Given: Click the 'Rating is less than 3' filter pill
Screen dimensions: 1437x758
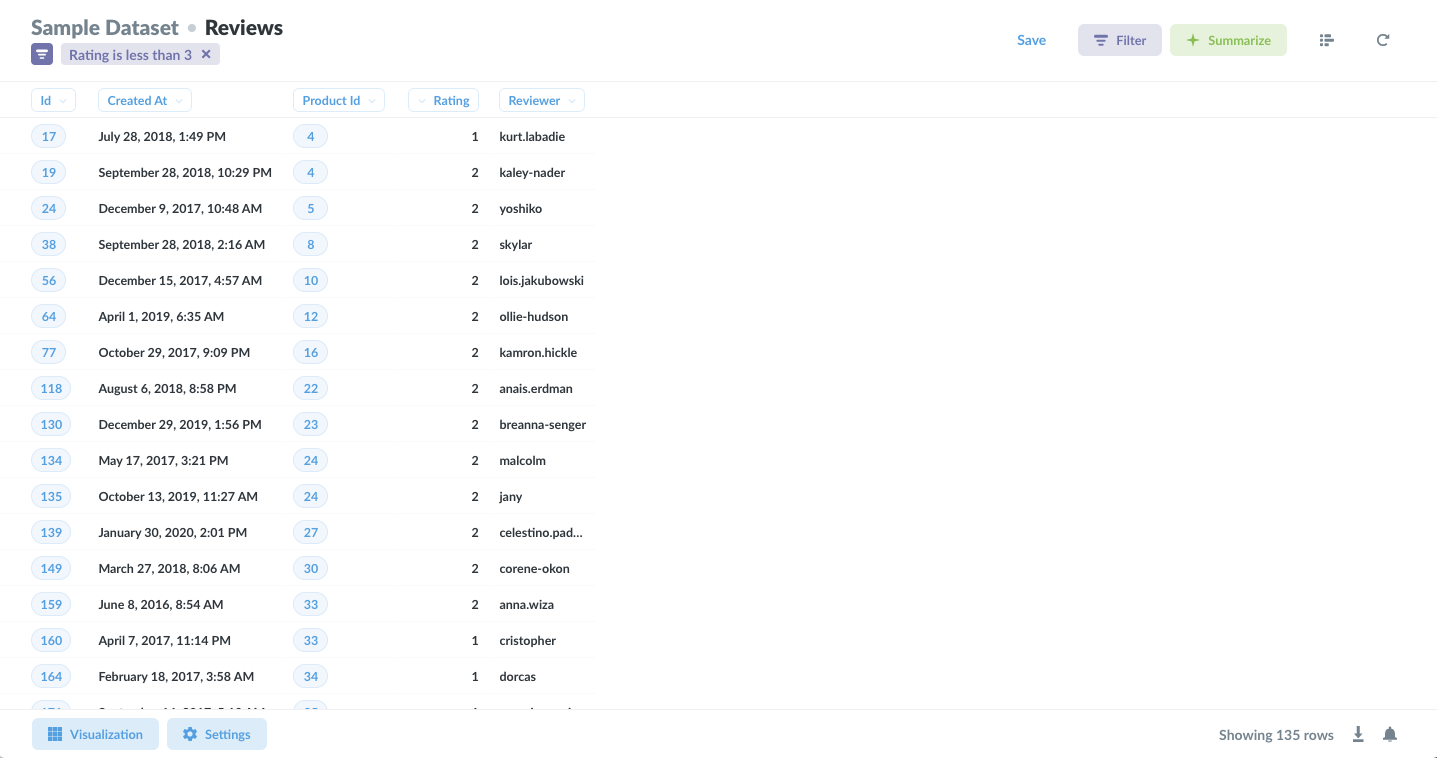Looking at the screenshot, I should (130, 55).
